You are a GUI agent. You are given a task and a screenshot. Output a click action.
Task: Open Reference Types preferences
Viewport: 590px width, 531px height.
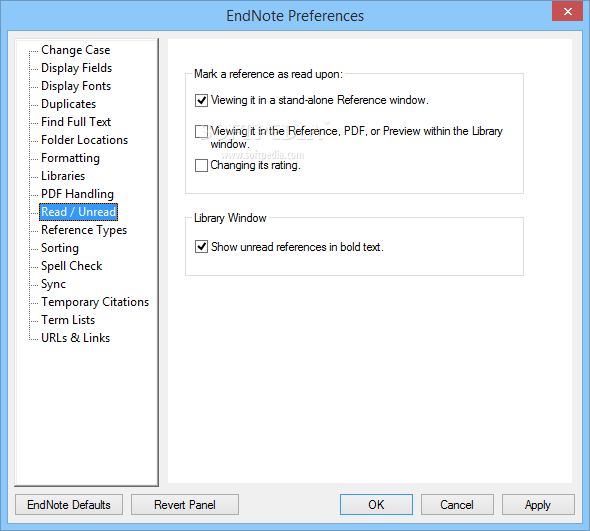pyautogui.click(x=84, y=230)
